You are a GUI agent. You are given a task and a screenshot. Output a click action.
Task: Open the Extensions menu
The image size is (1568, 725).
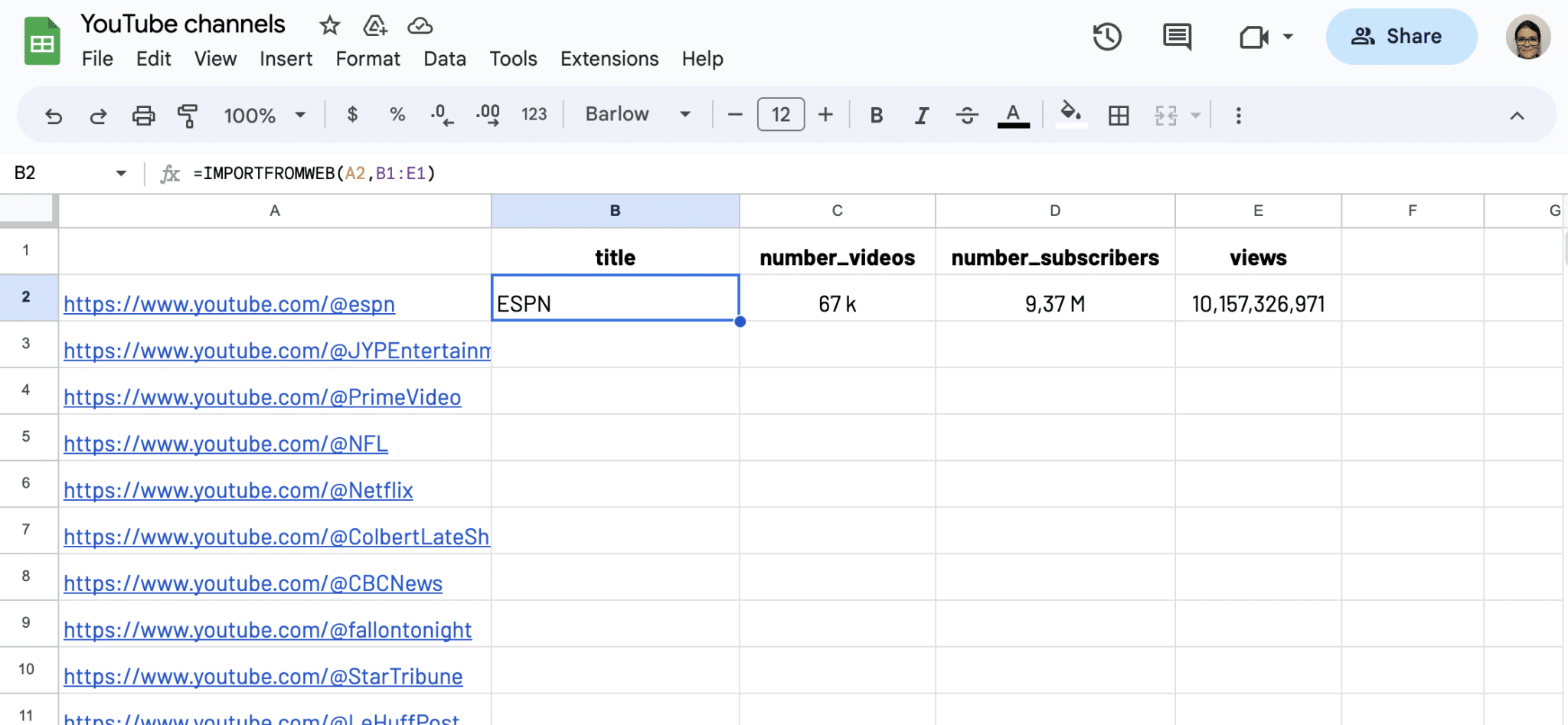[609, 58]
